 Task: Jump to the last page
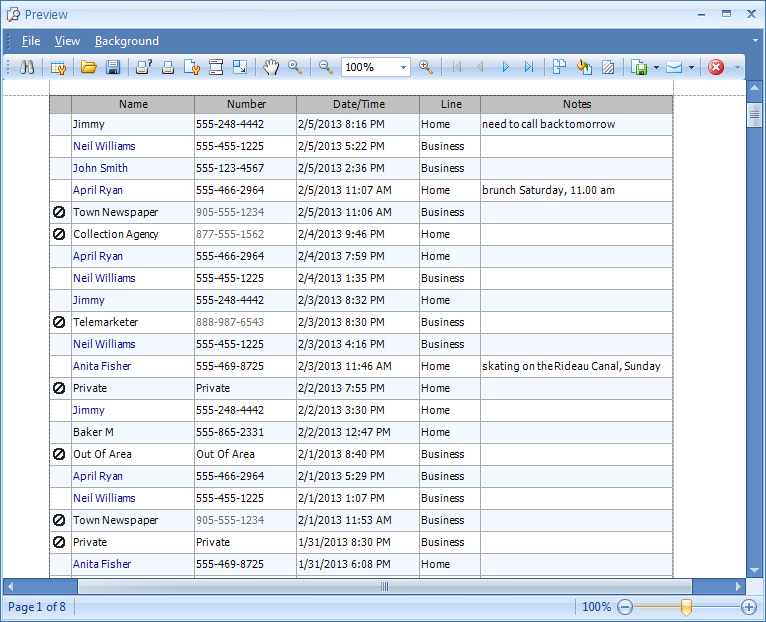[529, 67]
